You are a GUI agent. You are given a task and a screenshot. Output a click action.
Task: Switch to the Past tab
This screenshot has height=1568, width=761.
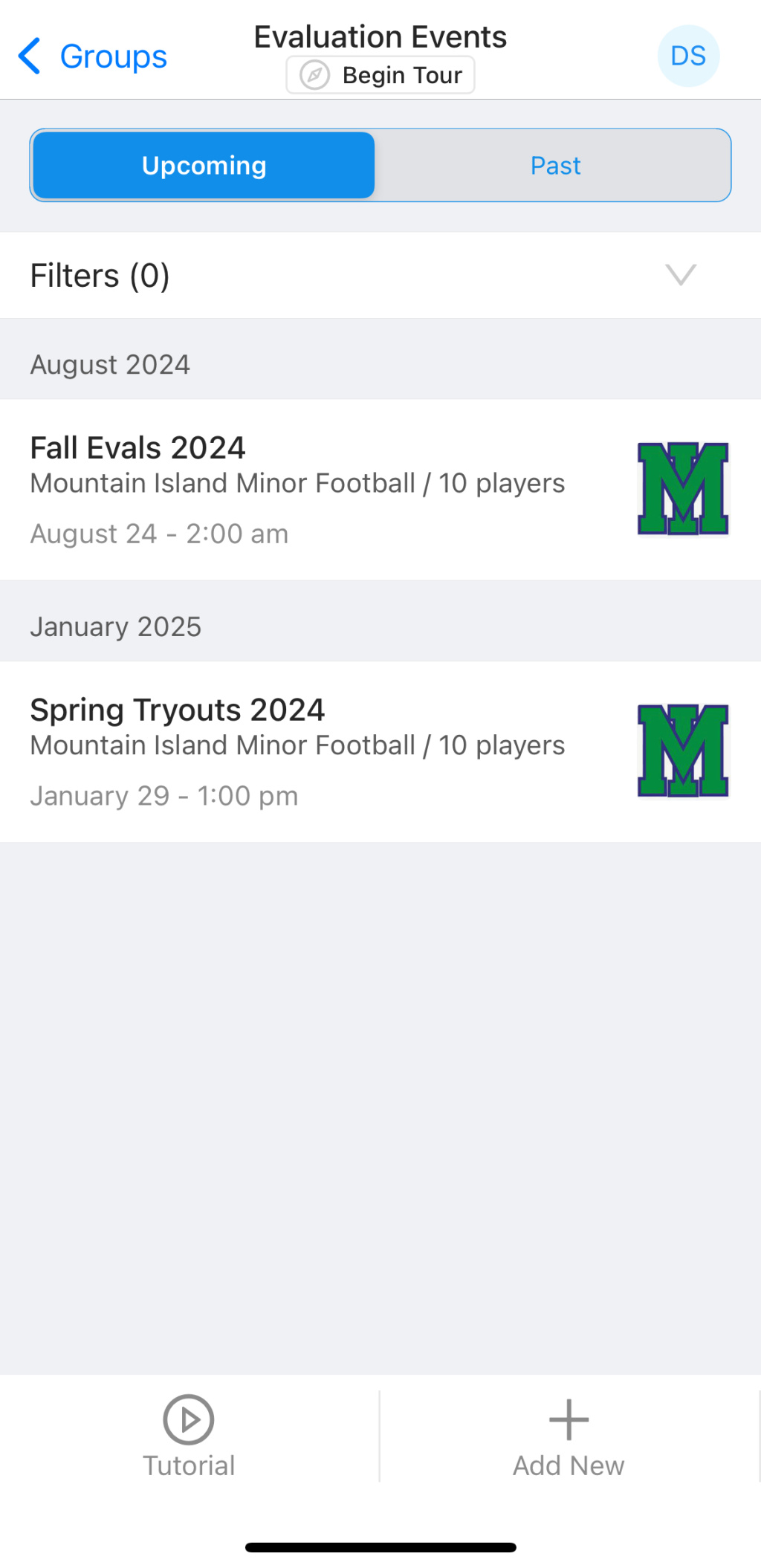coord(555,165)
